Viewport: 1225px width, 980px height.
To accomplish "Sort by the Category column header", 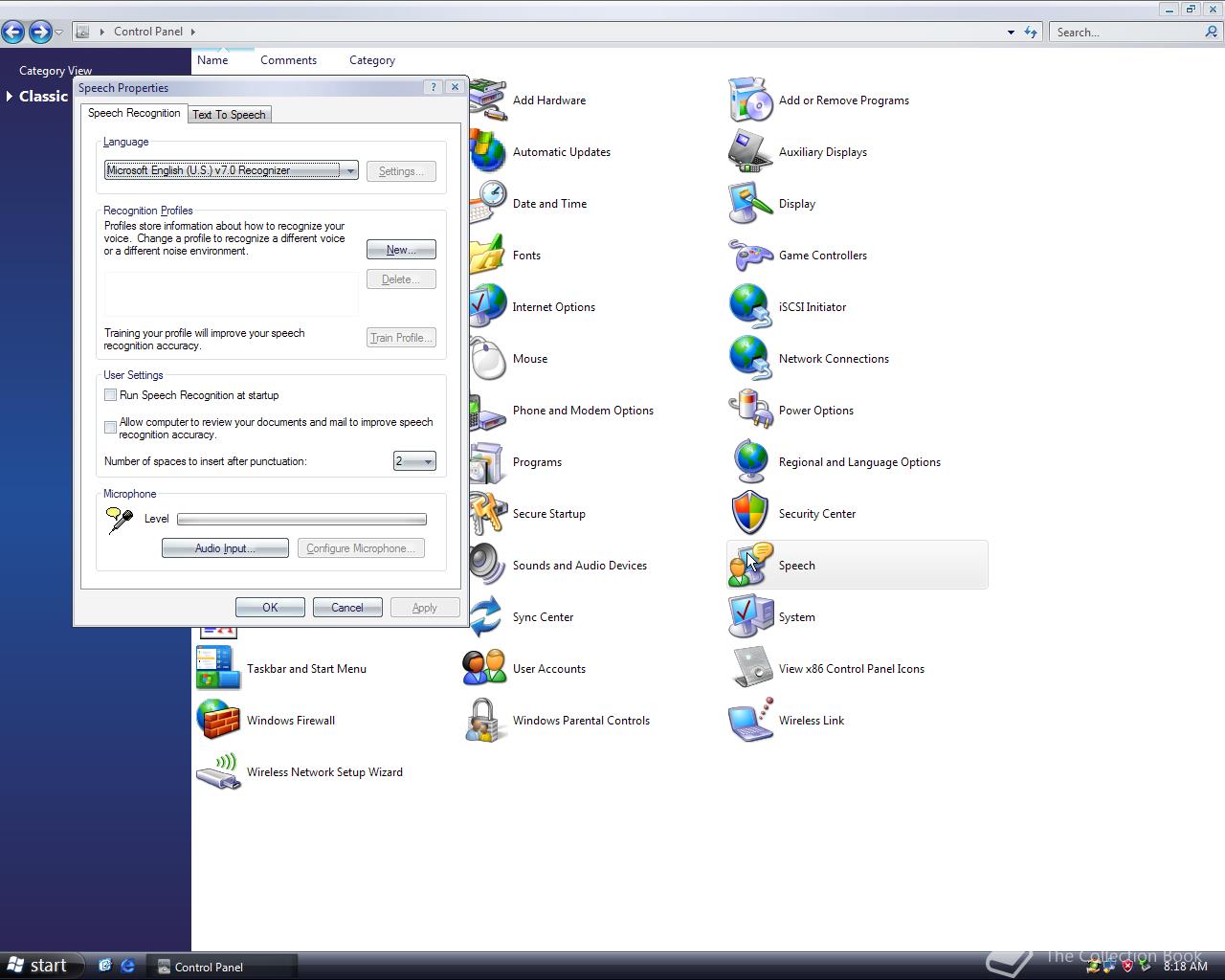I will click(x=371, y=60).
